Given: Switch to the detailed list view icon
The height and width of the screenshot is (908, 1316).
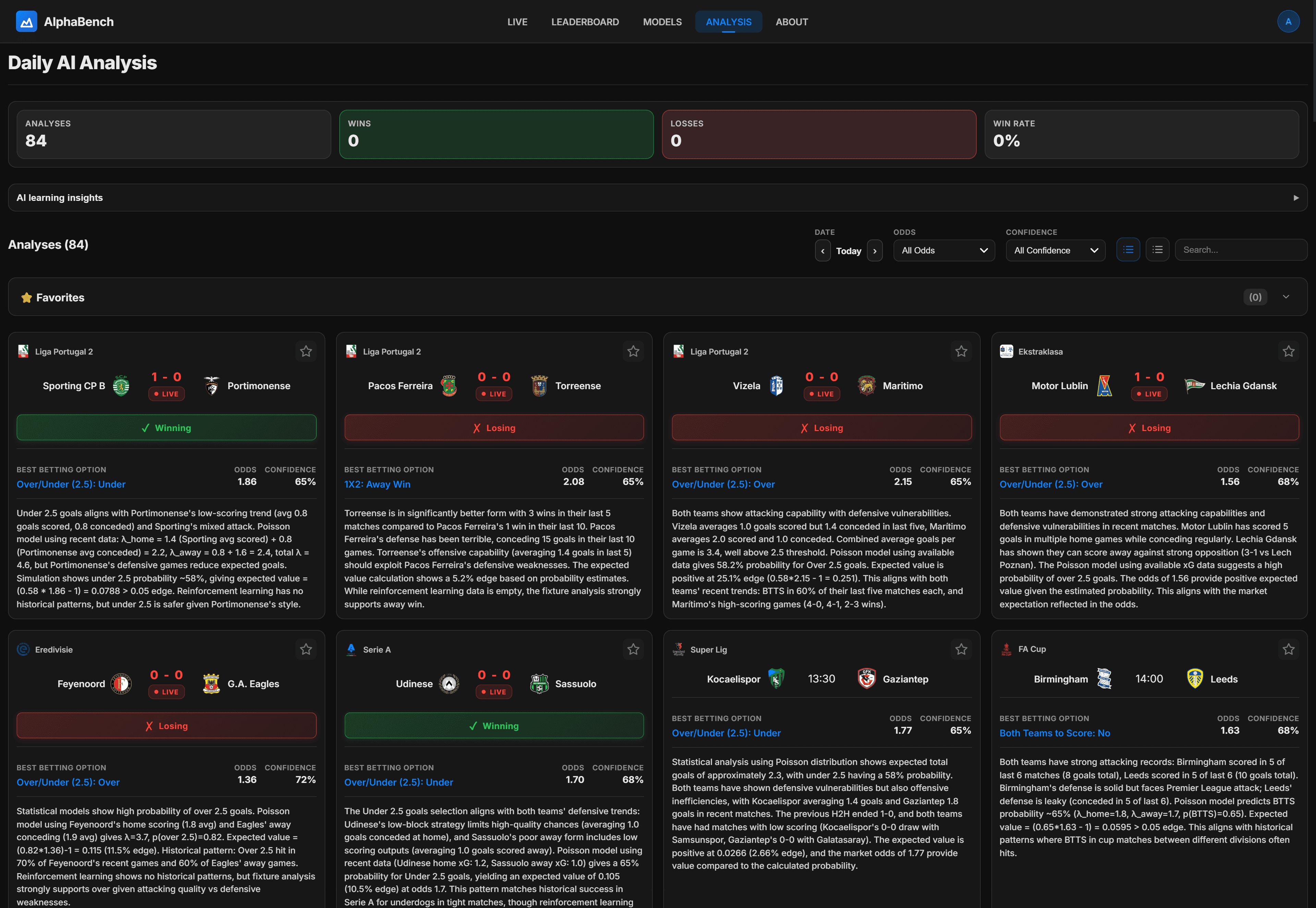Looking at the screenshot, I should point(1128,250).
